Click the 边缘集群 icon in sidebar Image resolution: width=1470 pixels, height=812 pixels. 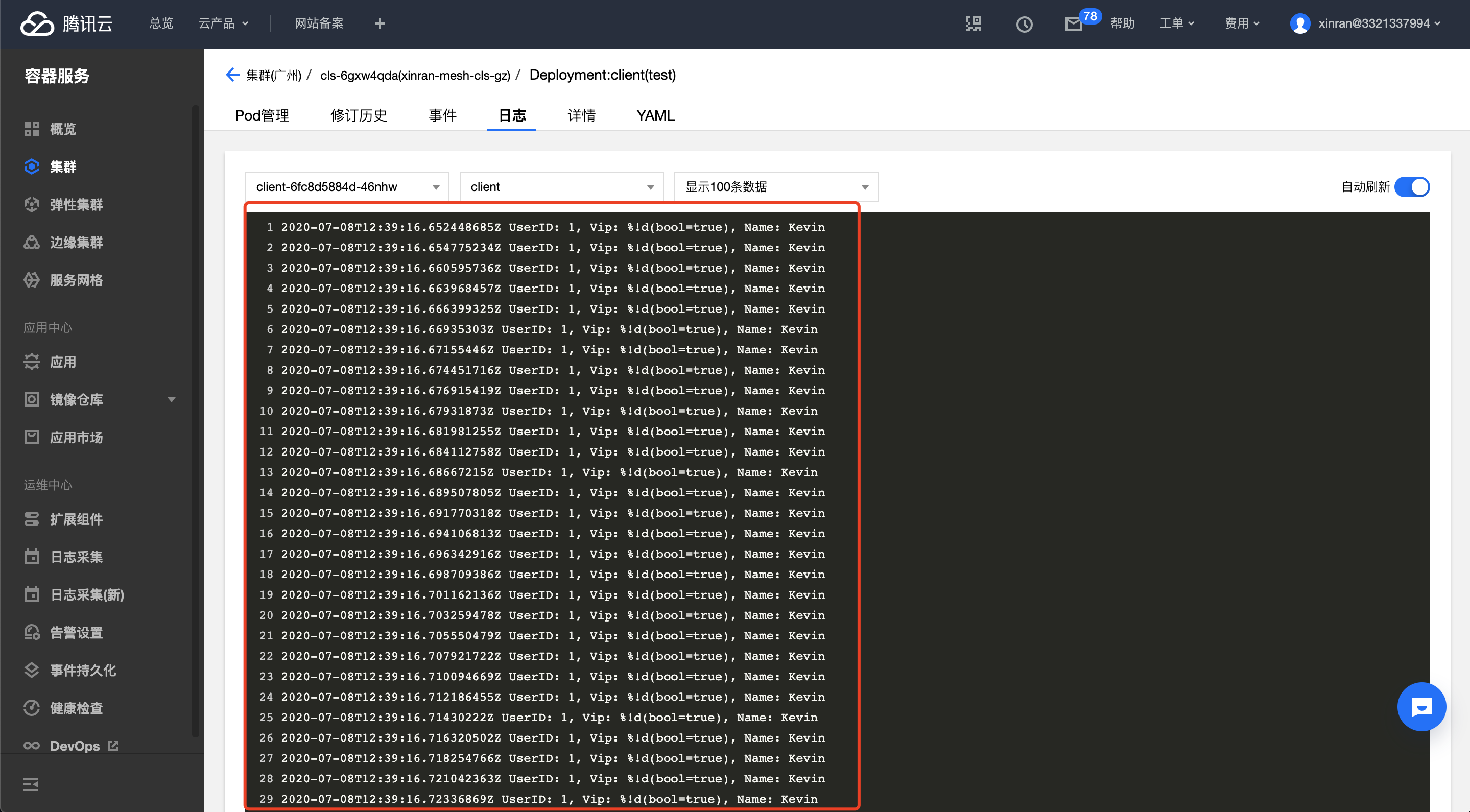pos(31,243)
